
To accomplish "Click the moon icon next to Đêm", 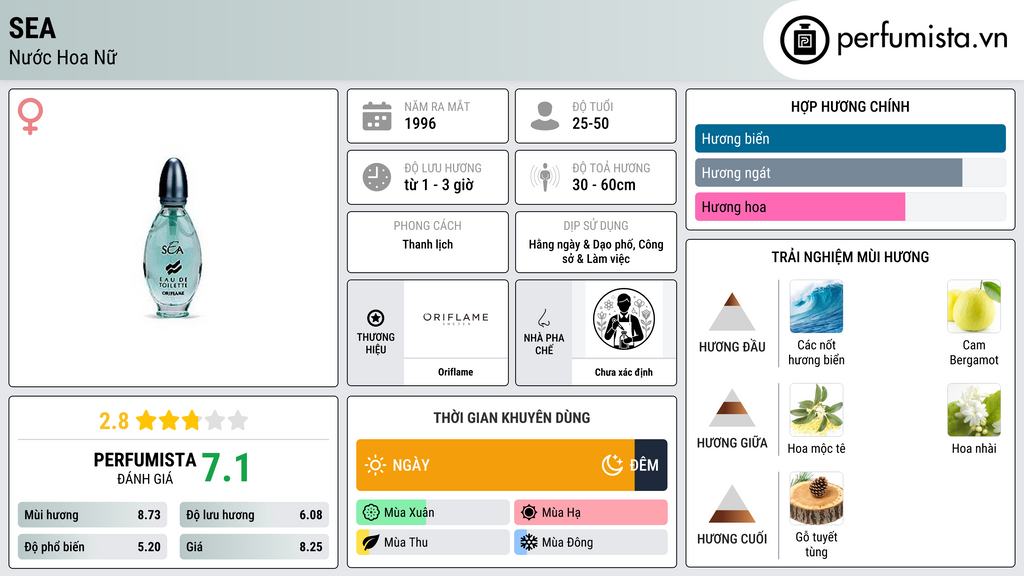I will pyautogui.click(x=612, y=465).
